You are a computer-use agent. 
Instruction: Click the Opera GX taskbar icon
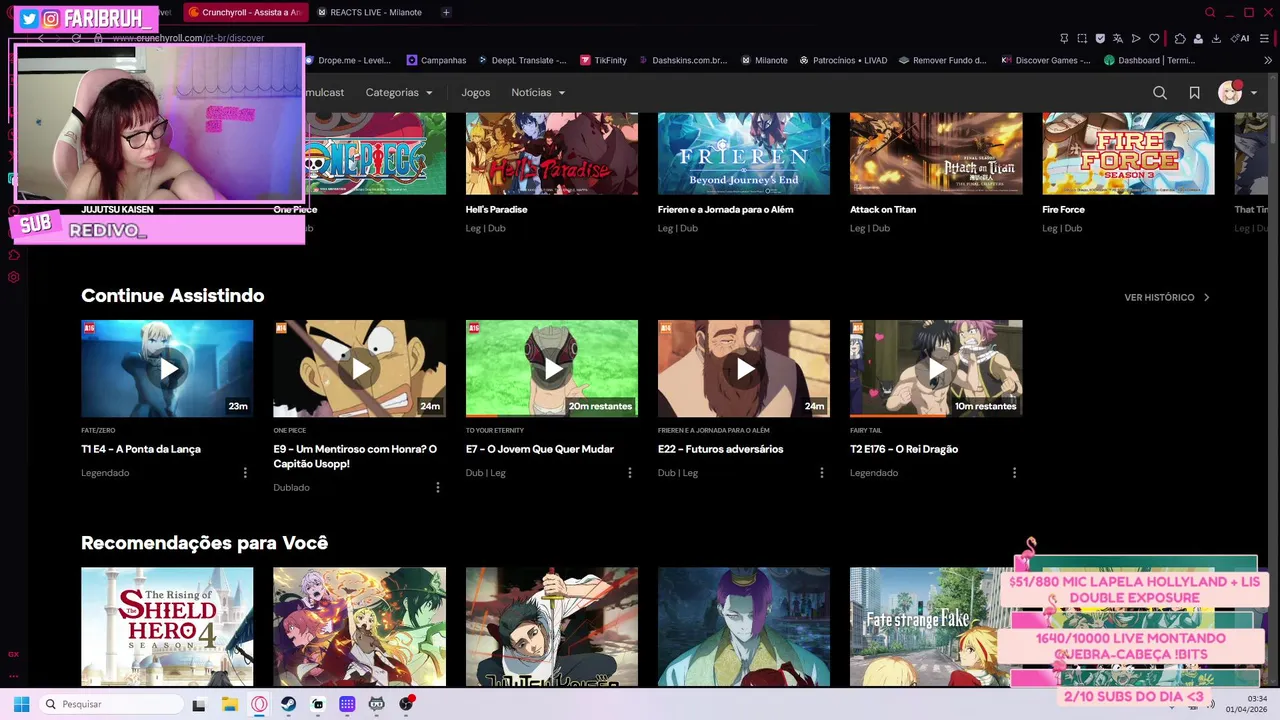(259, 704)
